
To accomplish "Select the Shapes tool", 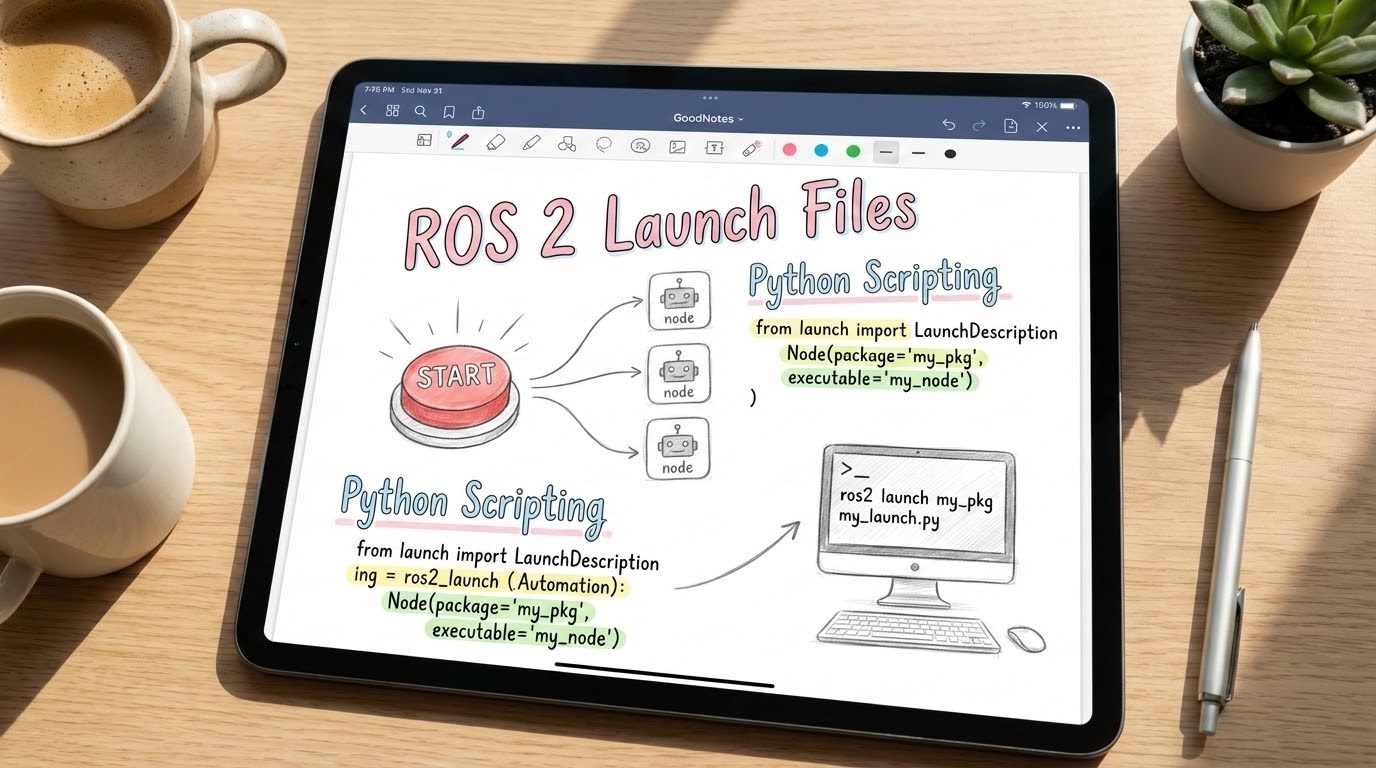I will pyautogui.click(x=567, y=144).
